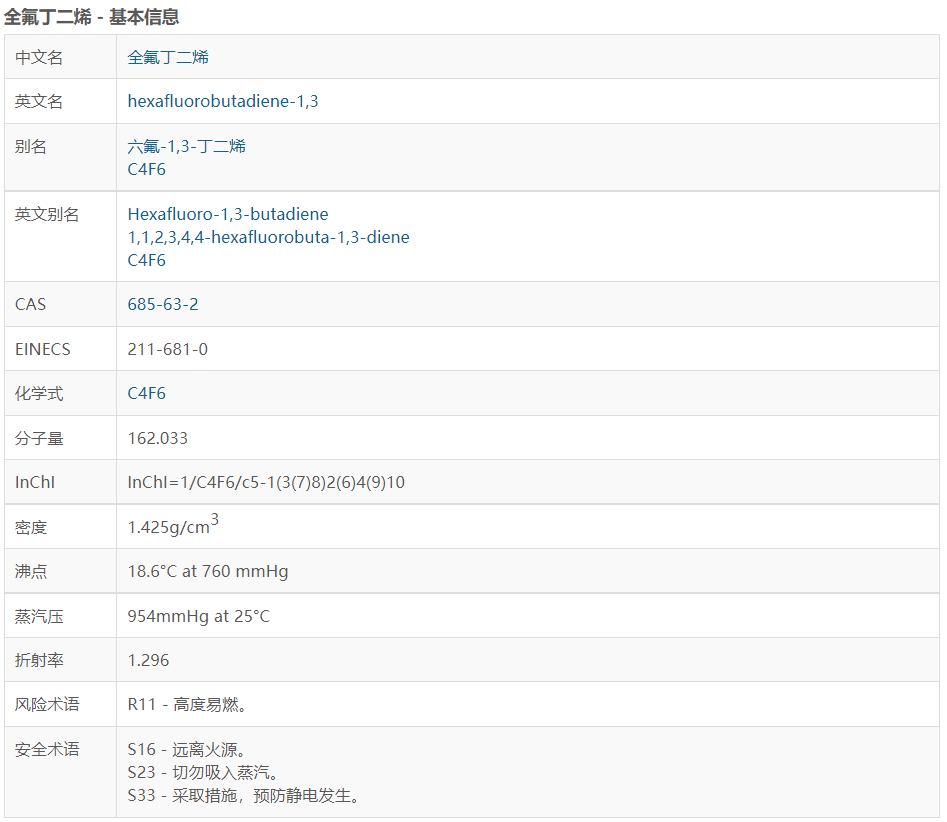Click the 全氟丁二烯 - 基本信息 heading
Image resolution: width=947 pixels, height=822 pixels.
92,17
